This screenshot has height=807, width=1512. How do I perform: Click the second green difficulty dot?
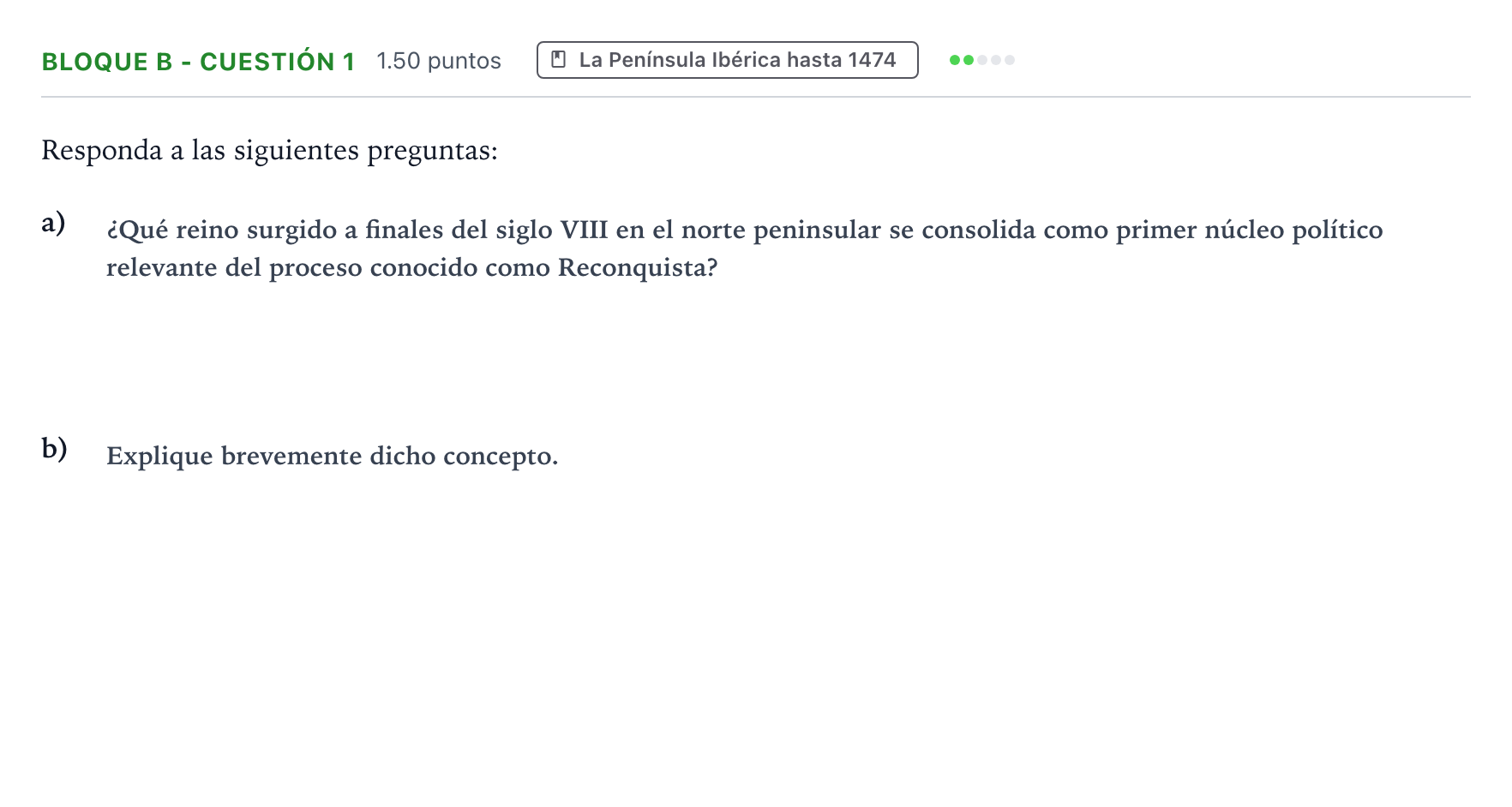(x=969, y=60)
